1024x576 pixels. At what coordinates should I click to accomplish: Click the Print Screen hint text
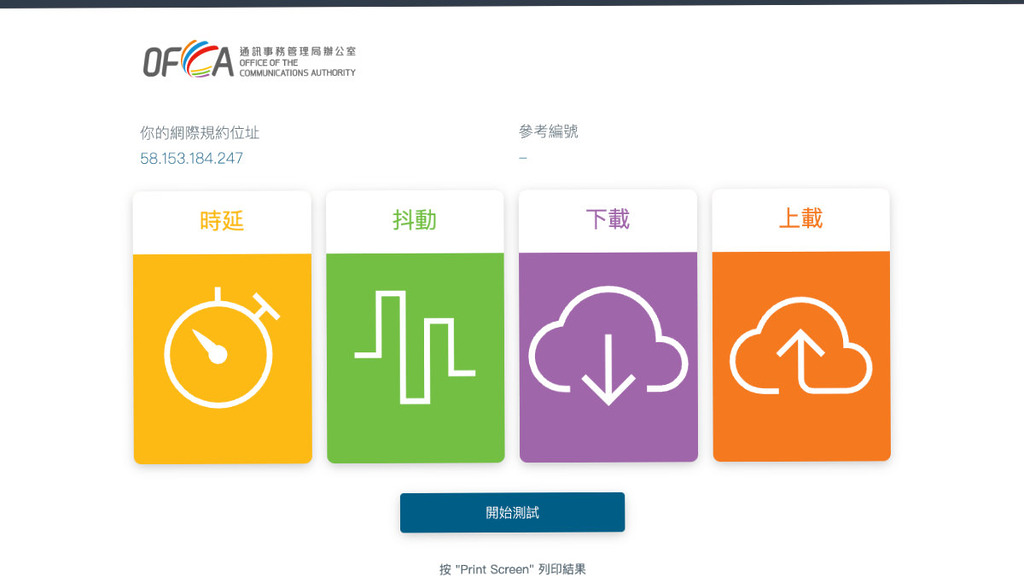click(512, 569)
